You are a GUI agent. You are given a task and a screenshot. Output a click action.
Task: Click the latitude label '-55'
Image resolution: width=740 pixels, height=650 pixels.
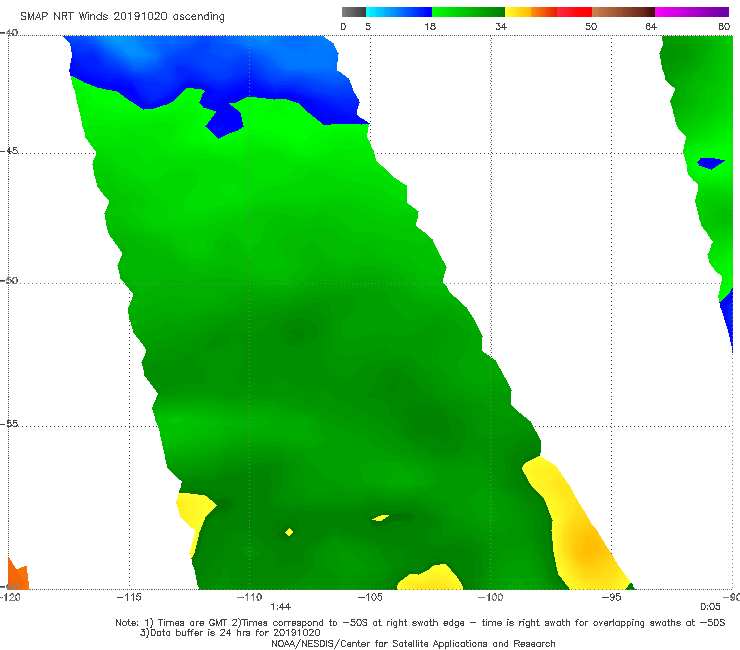[9, 423]
